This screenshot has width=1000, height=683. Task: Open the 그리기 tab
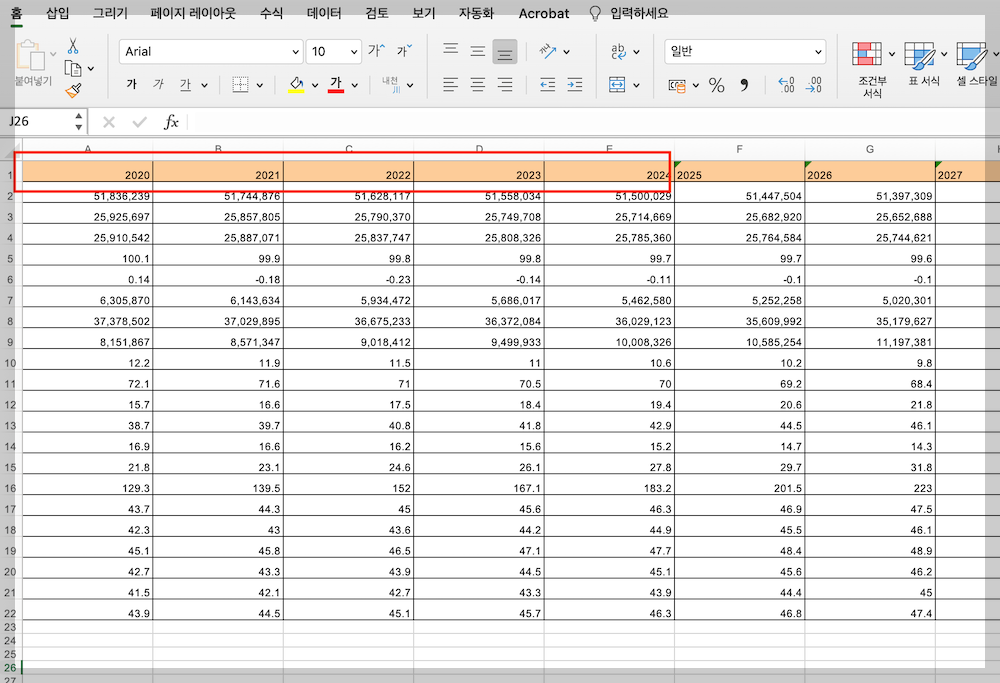(110, 13)
